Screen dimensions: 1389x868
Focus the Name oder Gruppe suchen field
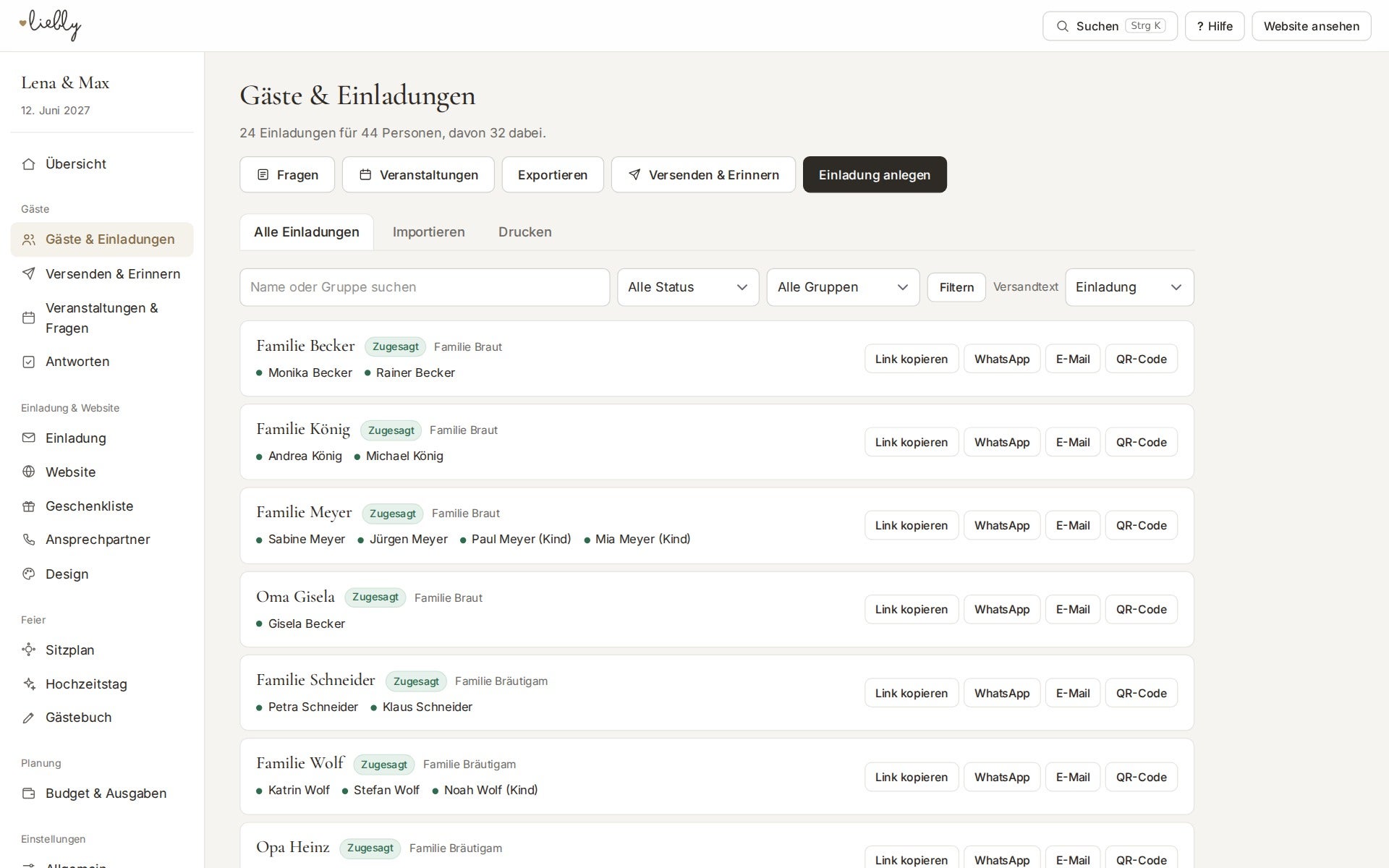tap(425, 287)
